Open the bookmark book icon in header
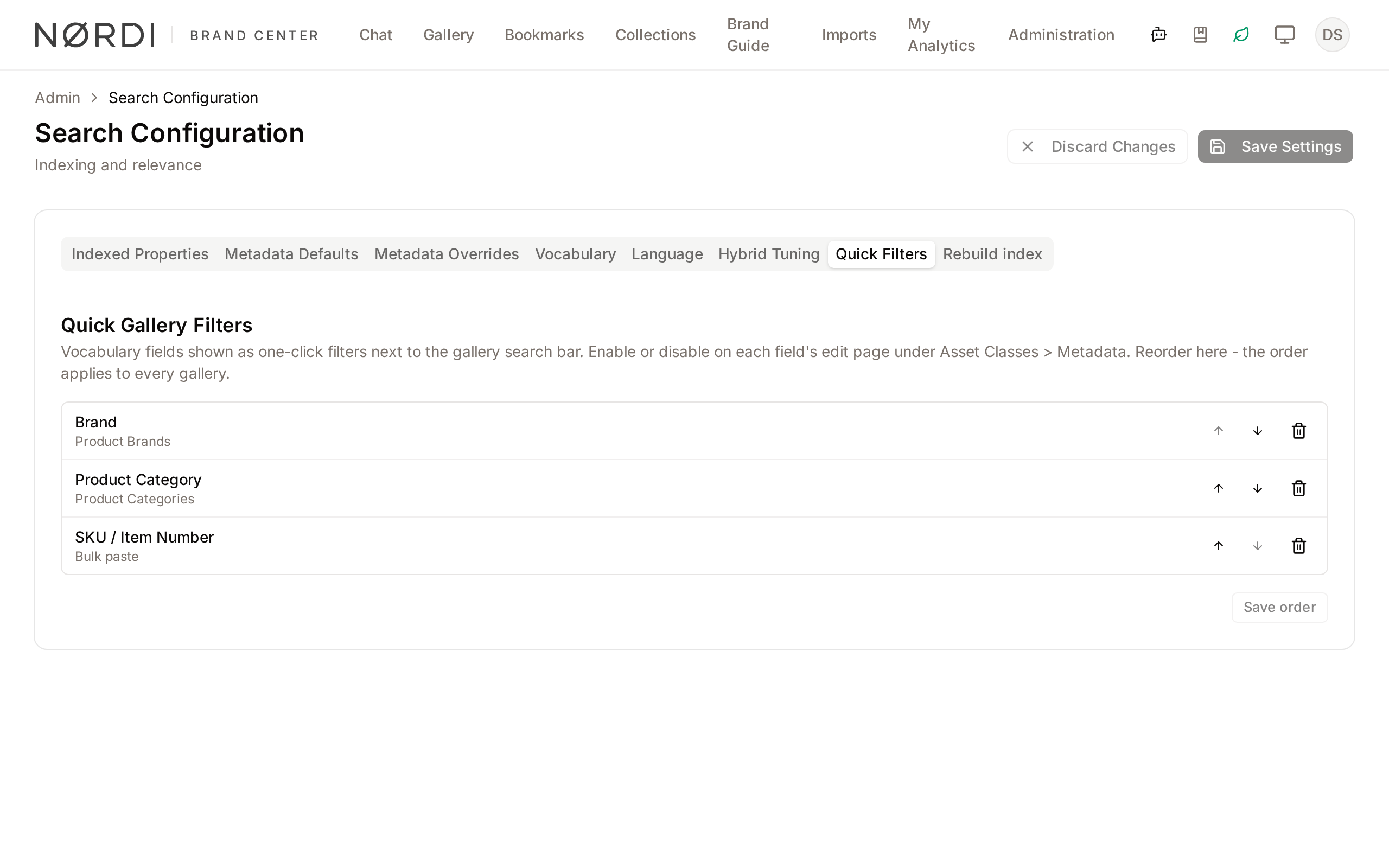 (1200, 34)
